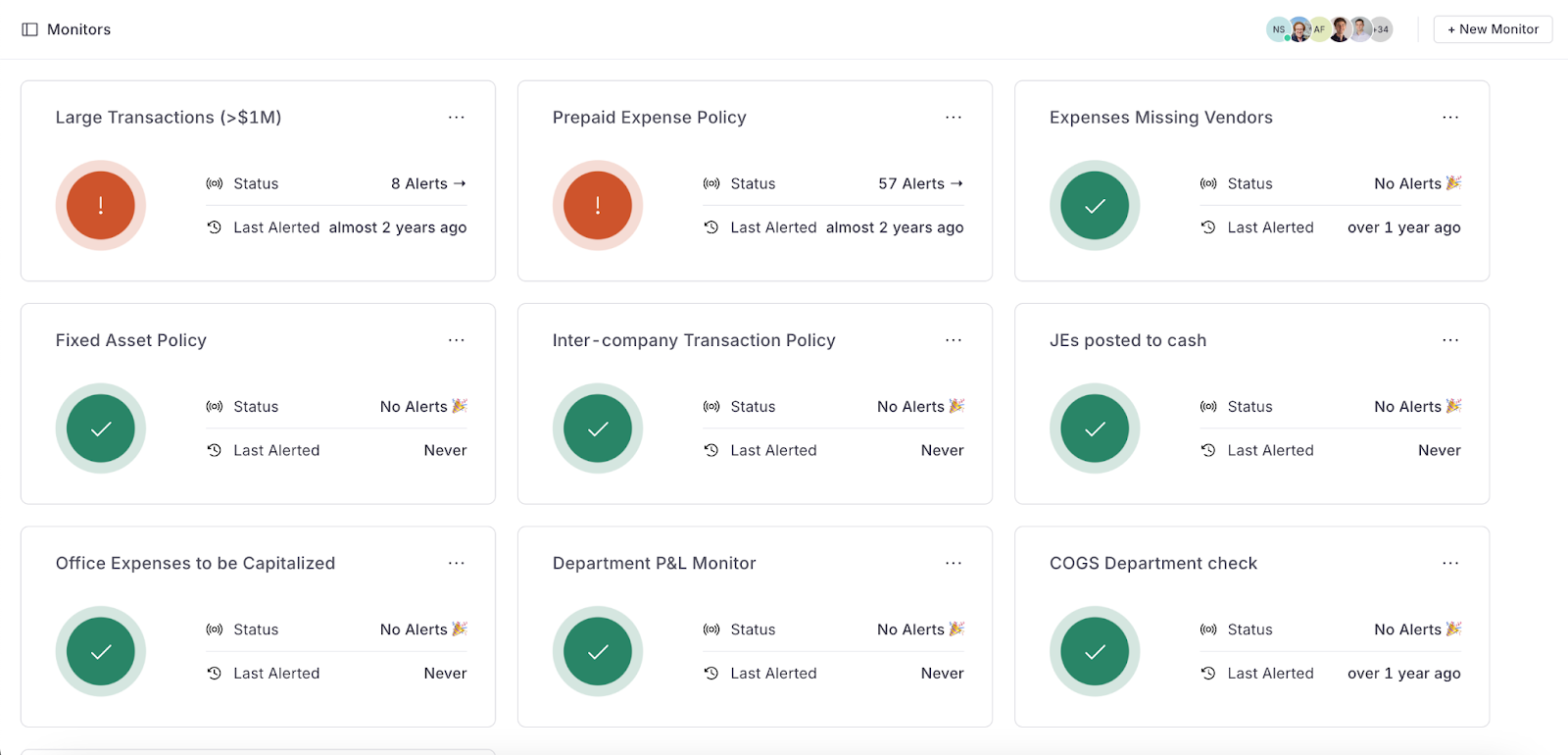Screen dimensions: 1568x755
Task: Click green check icon on Inter-company Transaction Policy
Action: tap(598, 428)
